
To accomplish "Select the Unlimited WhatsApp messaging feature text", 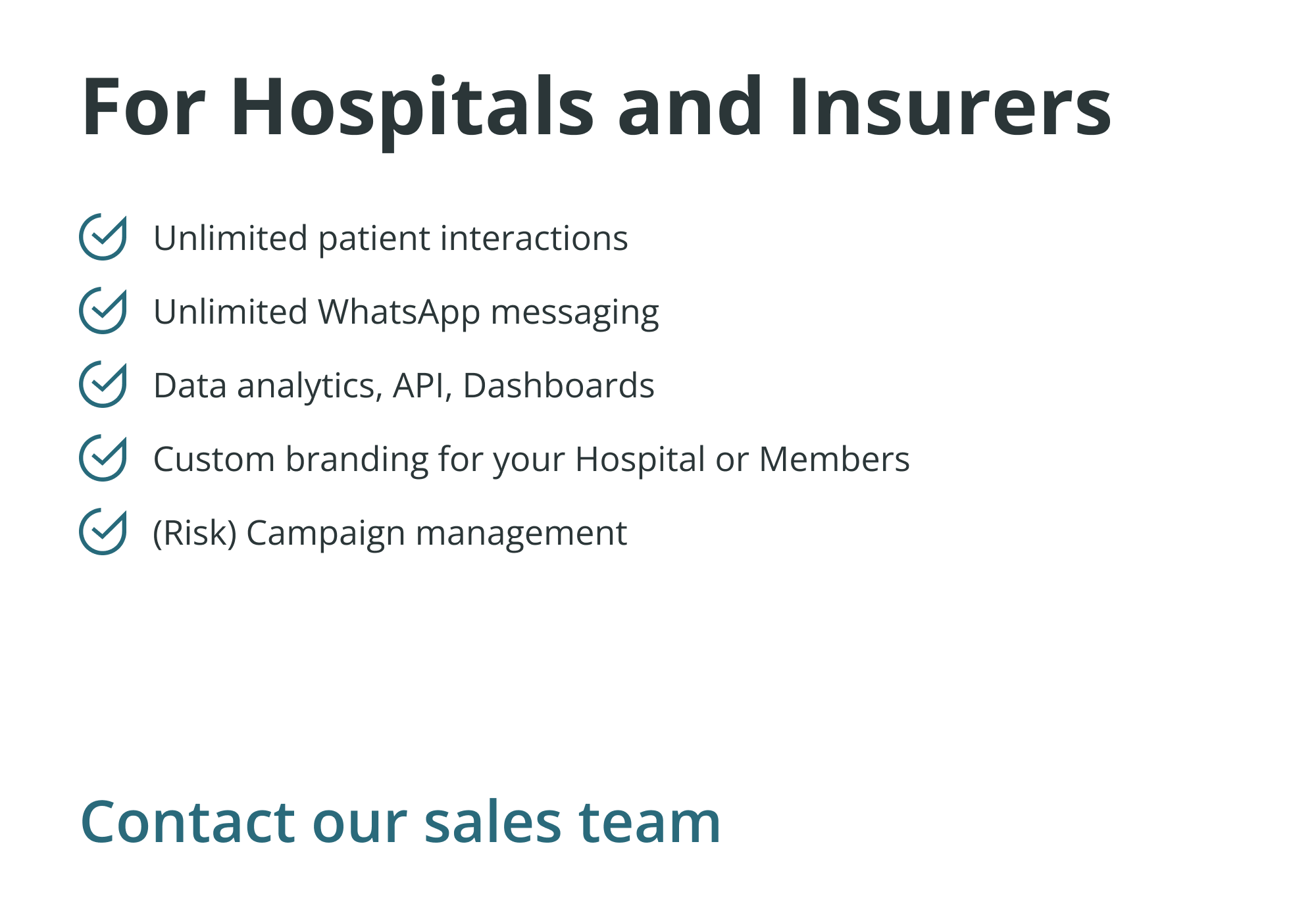I will coord(405,312).
